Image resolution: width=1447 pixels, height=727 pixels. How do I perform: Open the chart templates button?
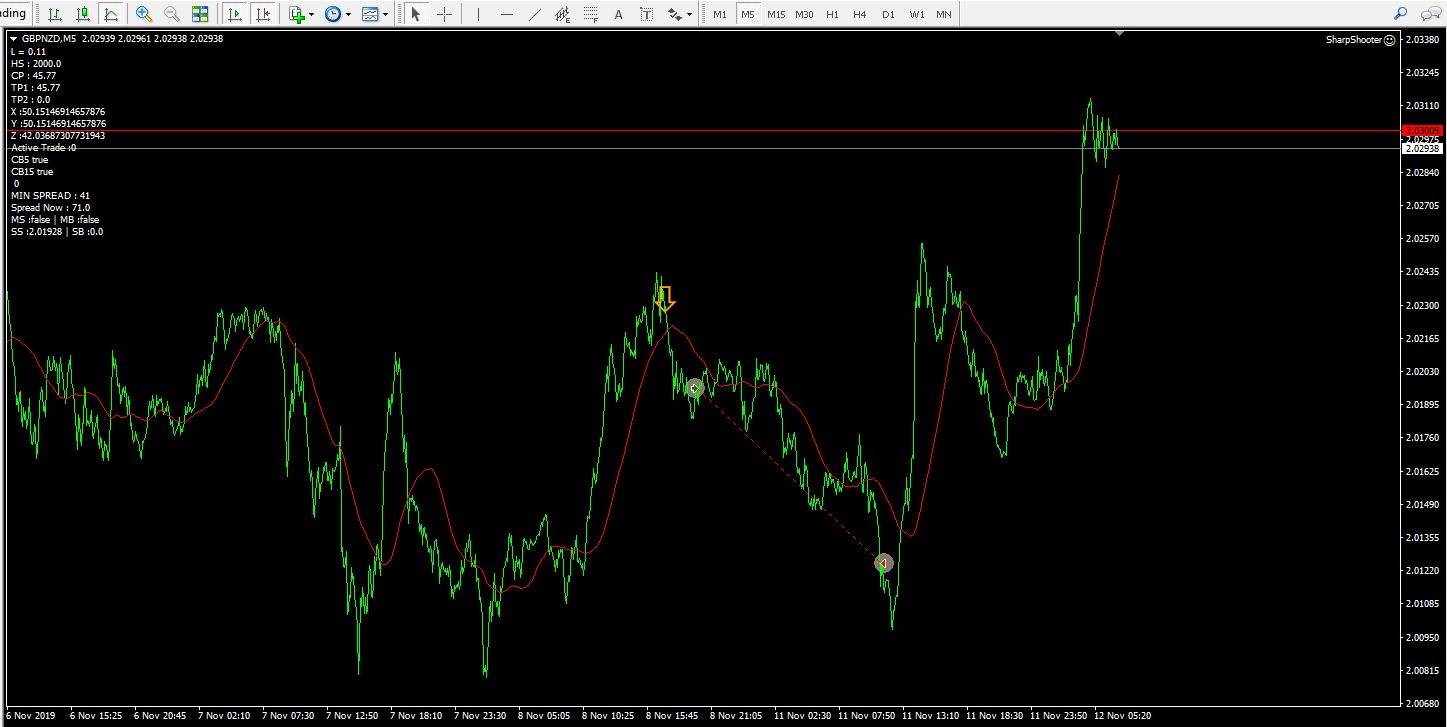[x=370, y=14]
